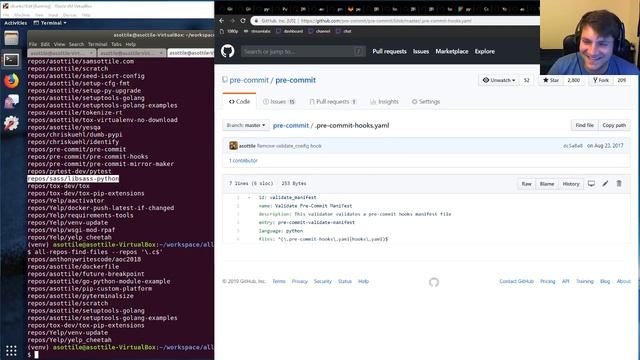
Task: Open Files from the Ubuntu dock
Action: click(x=11, y=38)
